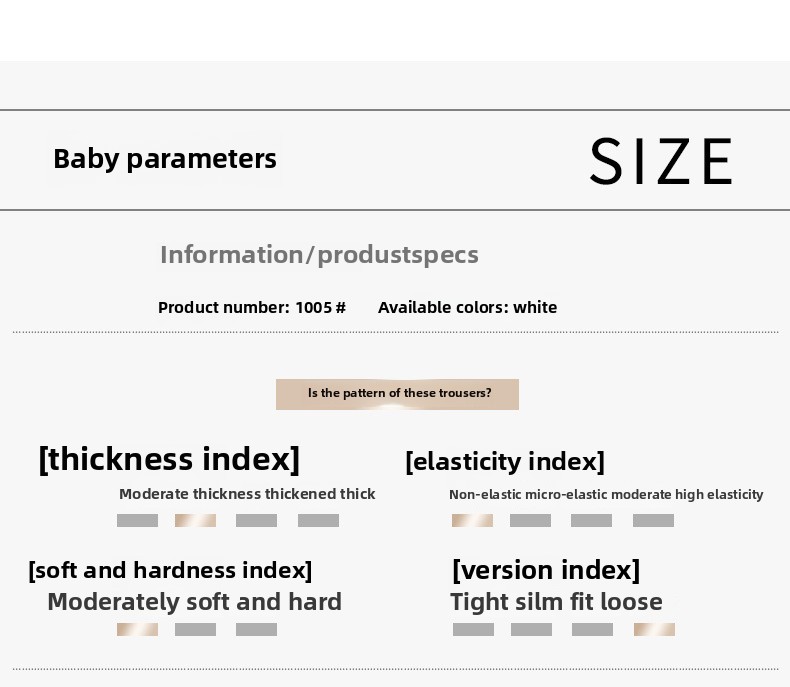This screenshot has width=790, height=687.
Task: Click the Information/produstspecs heading
Action: pos(319,254)
